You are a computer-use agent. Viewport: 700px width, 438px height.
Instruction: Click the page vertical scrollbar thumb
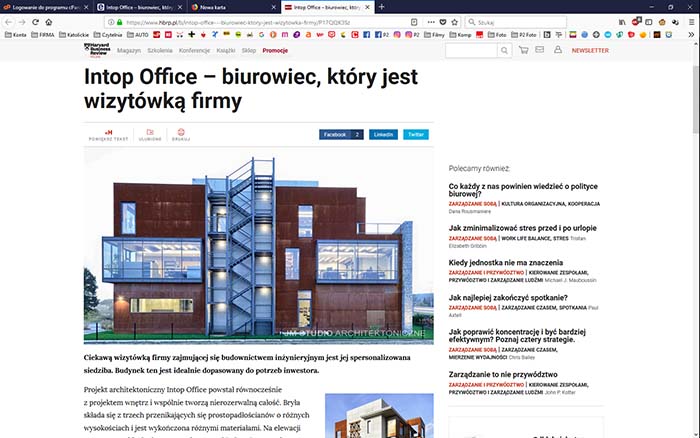point(696,99)
